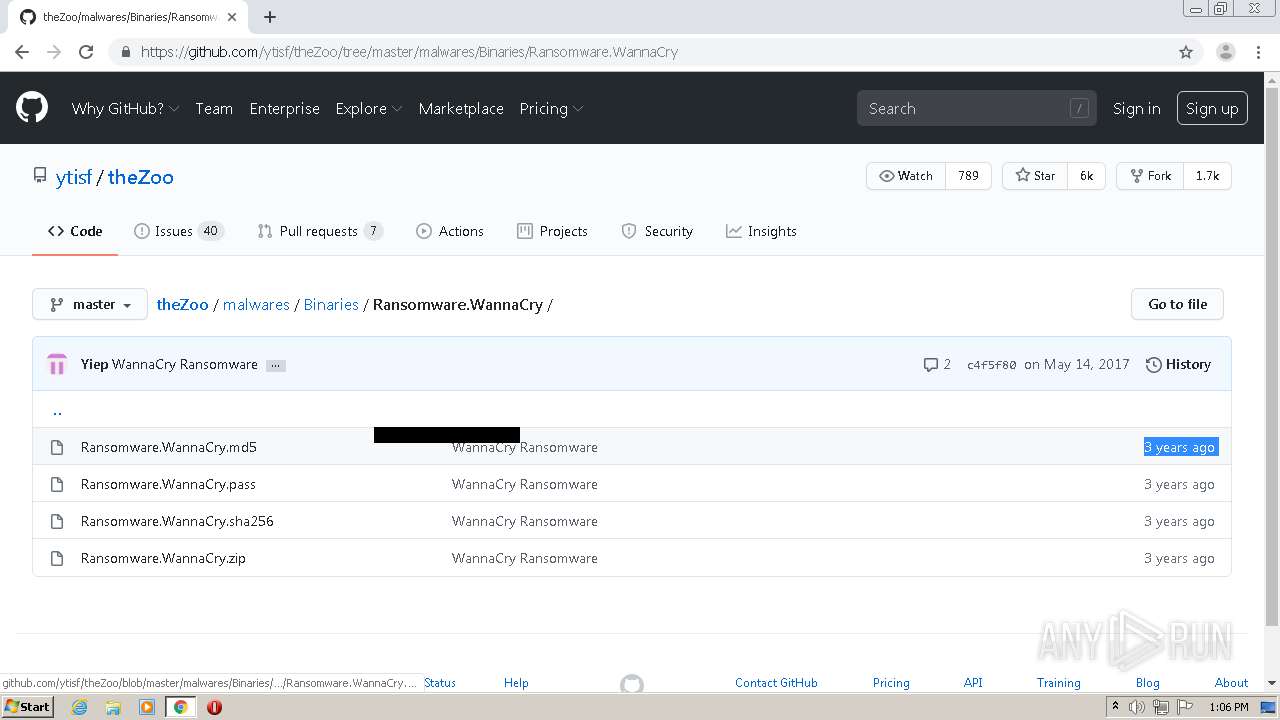Click the GitHub mark in the footer

coord(632,684)
